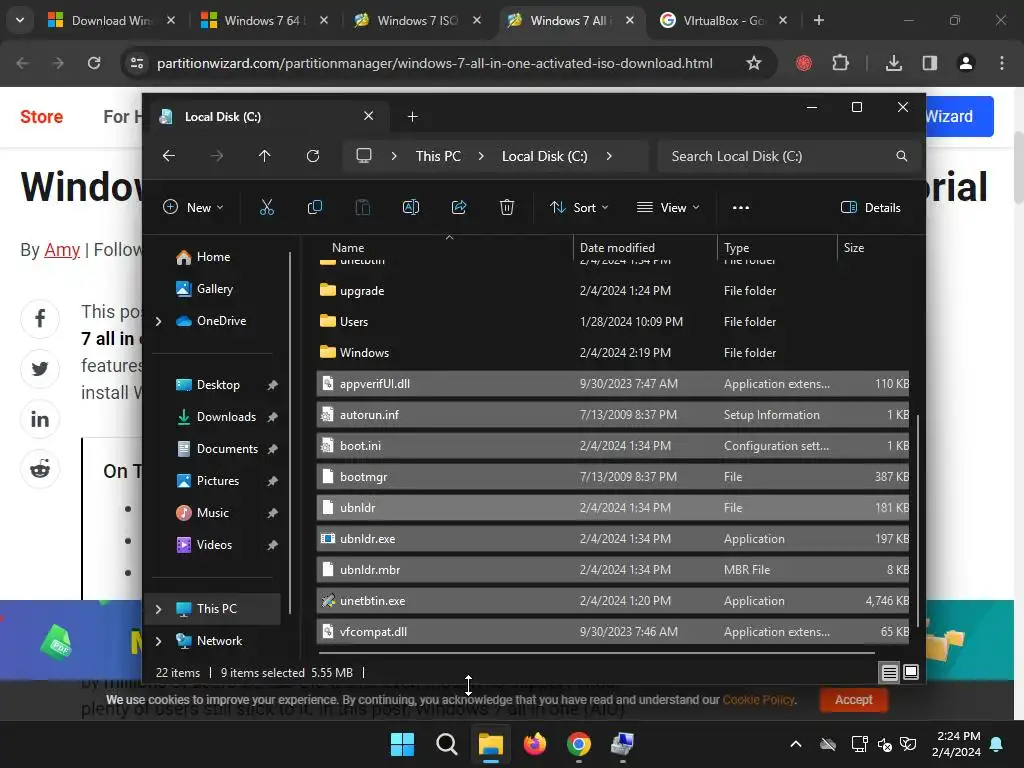The image size is (1024, 768).
Task: Share article on Facebook icon
Action: 40,319
